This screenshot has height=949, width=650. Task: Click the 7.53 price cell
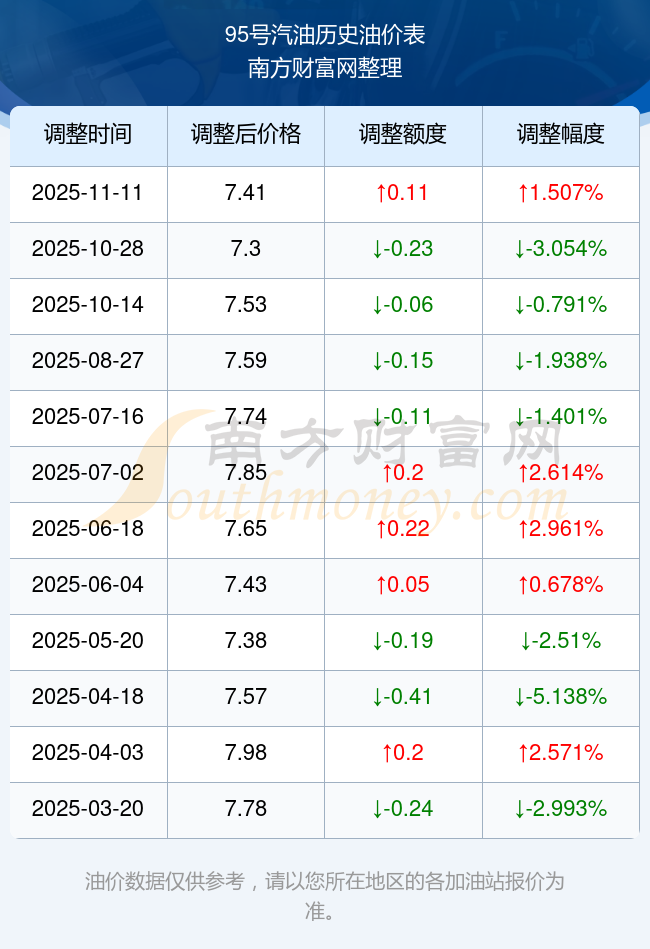pos(245,305)
